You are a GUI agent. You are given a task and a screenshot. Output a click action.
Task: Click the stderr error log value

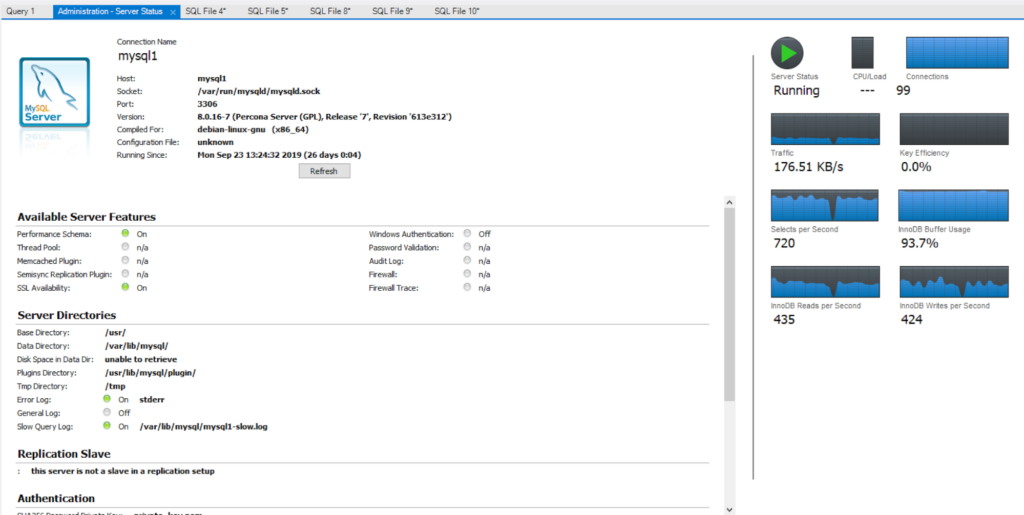pos(152,399)
